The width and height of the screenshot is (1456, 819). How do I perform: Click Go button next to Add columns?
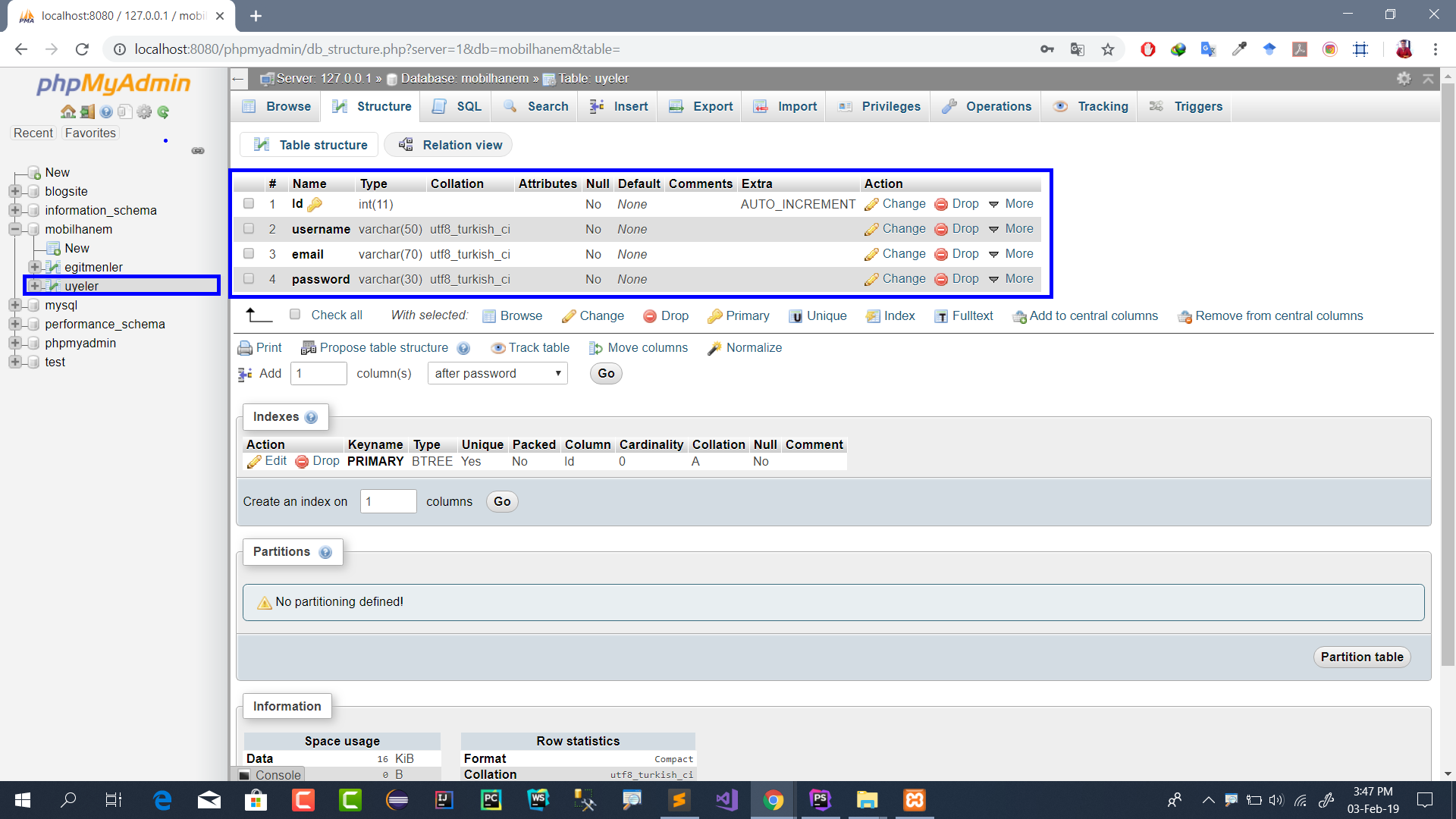pyautogui.click(x=606, y=373)
